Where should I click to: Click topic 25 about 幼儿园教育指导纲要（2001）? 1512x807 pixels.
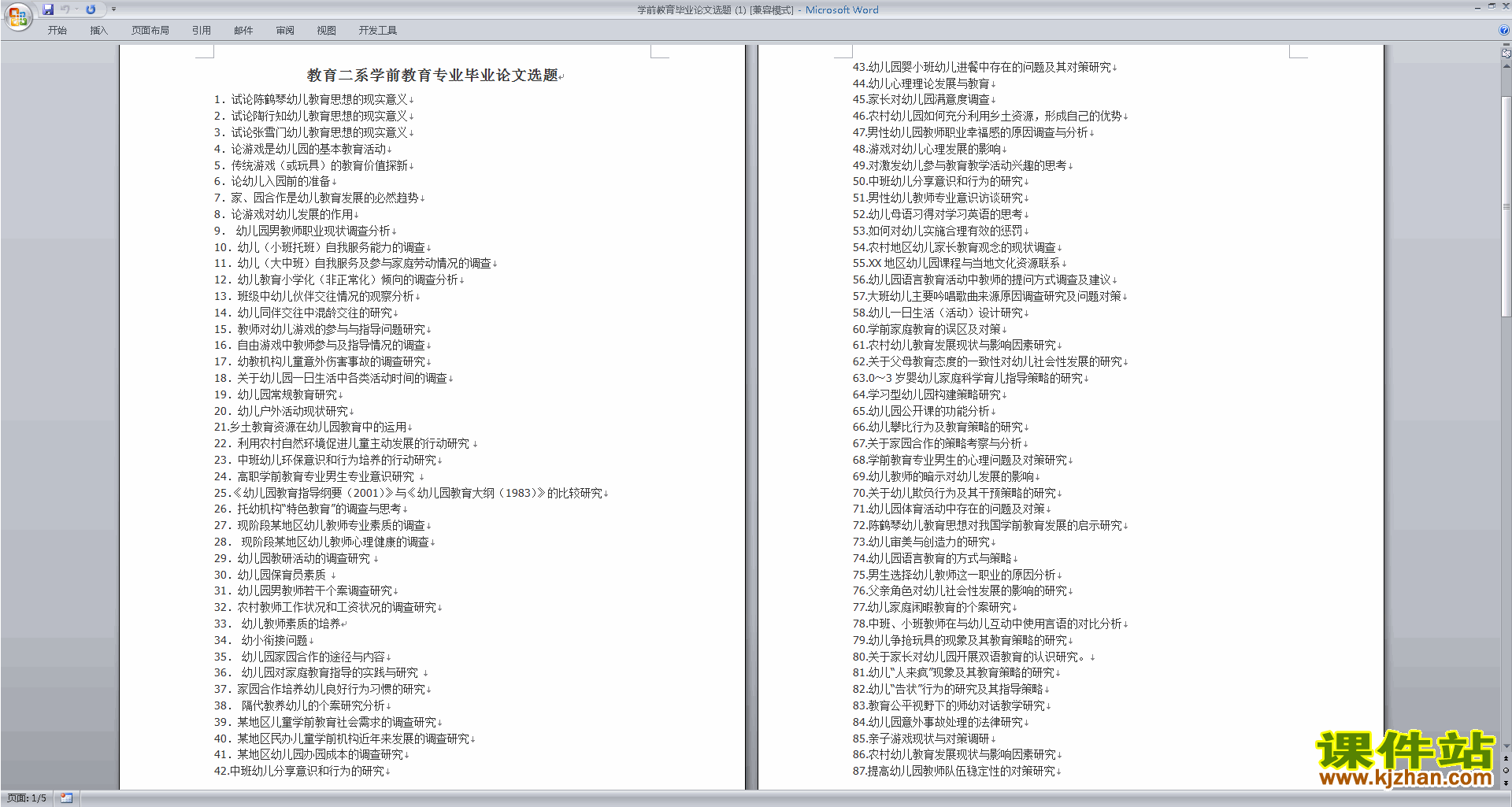pos(409,493)
